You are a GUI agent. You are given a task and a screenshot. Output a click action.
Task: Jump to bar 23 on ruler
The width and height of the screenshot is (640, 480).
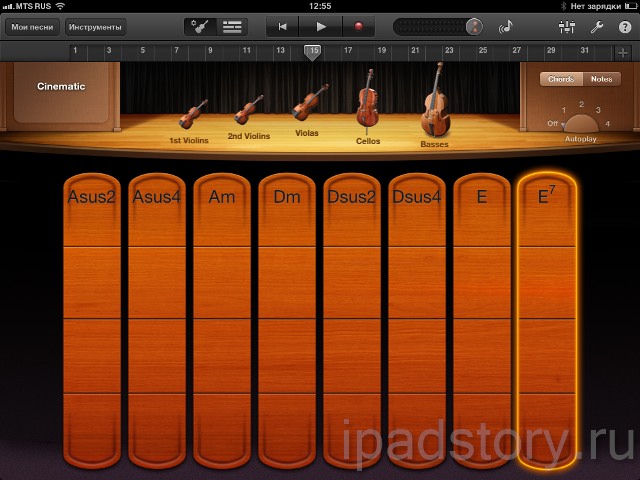[449, 50]
